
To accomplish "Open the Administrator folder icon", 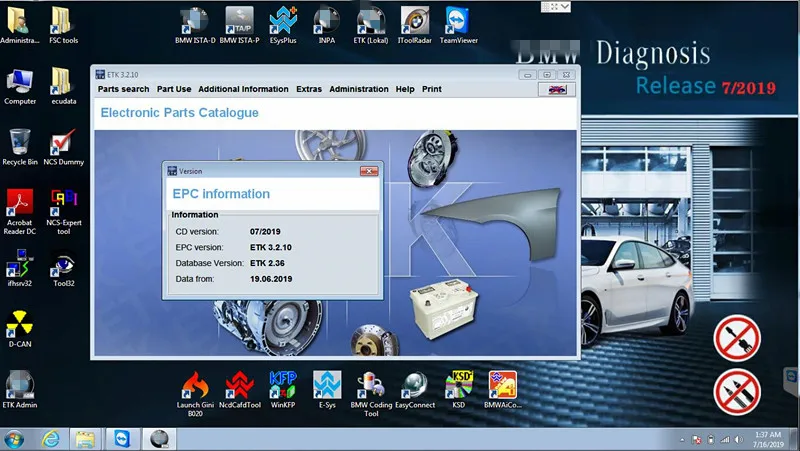I will coord(19,24).
